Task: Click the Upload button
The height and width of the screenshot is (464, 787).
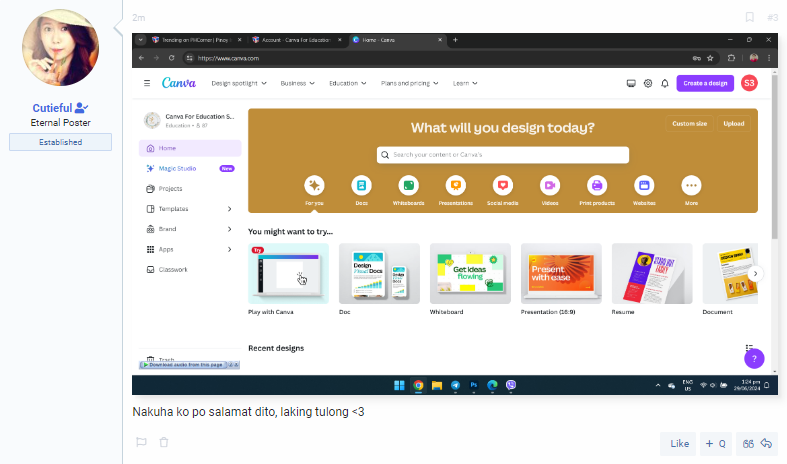Action: pos(733,124)
